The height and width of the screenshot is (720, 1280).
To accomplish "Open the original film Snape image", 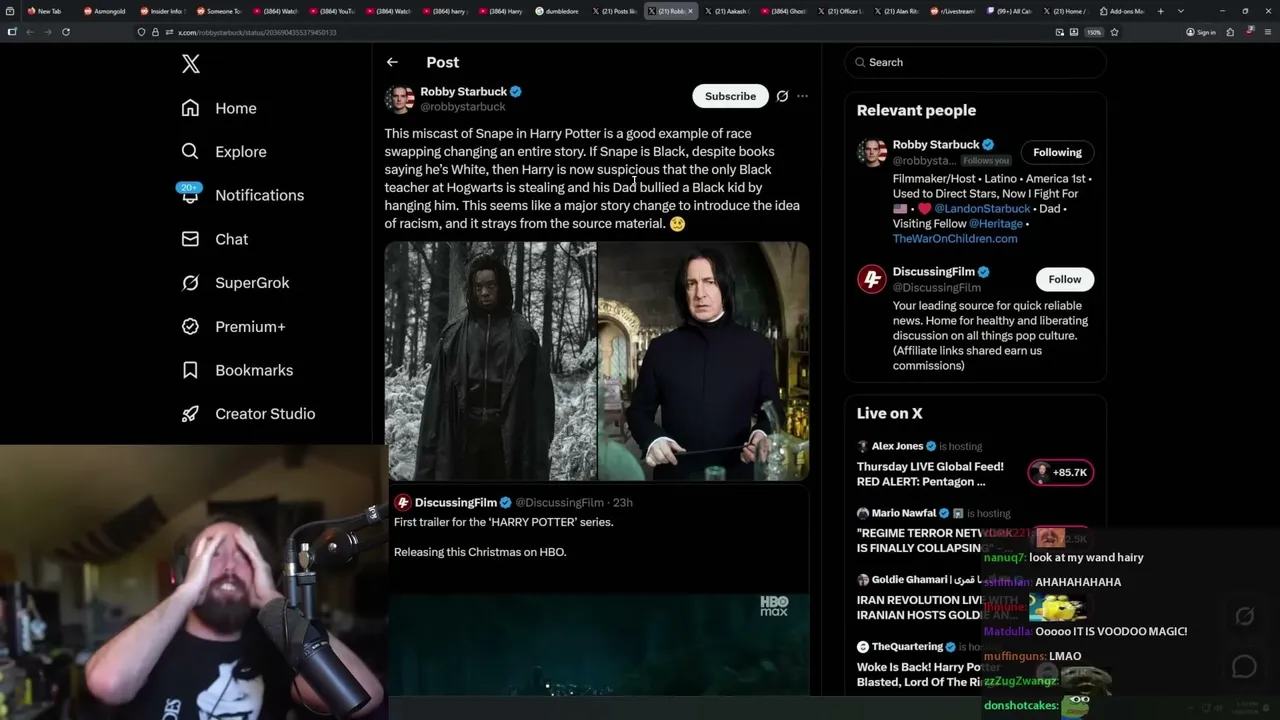I will 704,361.
